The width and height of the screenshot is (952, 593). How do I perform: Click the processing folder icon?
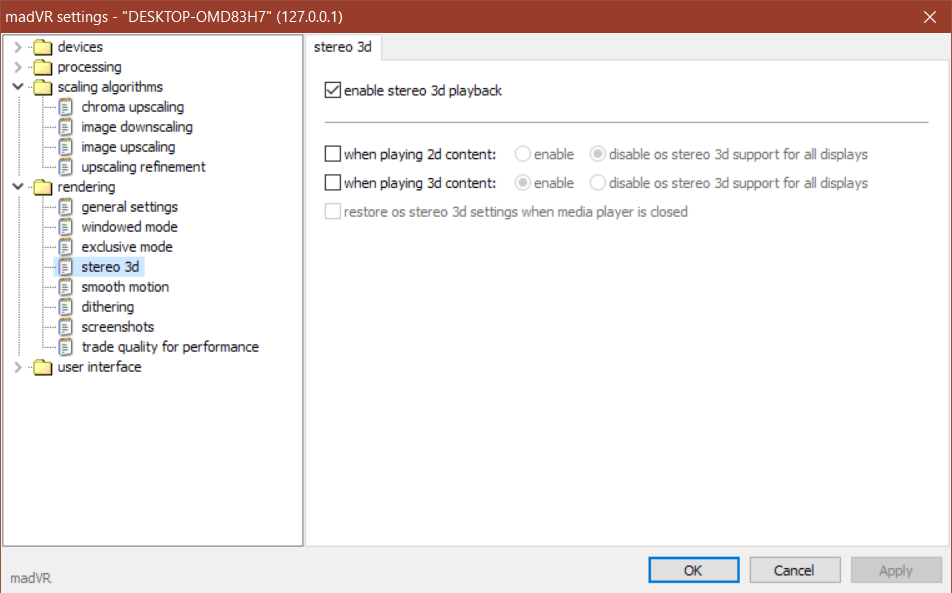click(x=42, y=67)
